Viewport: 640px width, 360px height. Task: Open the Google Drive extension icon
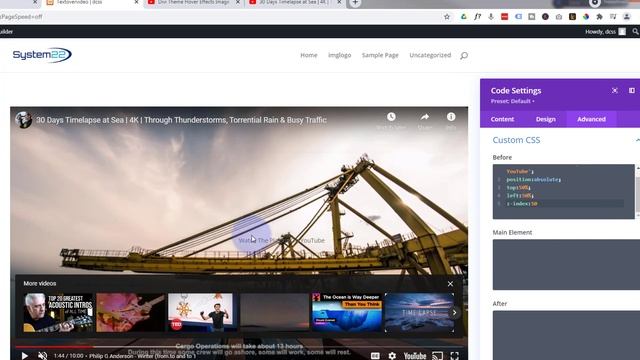[x=464, y=17]
